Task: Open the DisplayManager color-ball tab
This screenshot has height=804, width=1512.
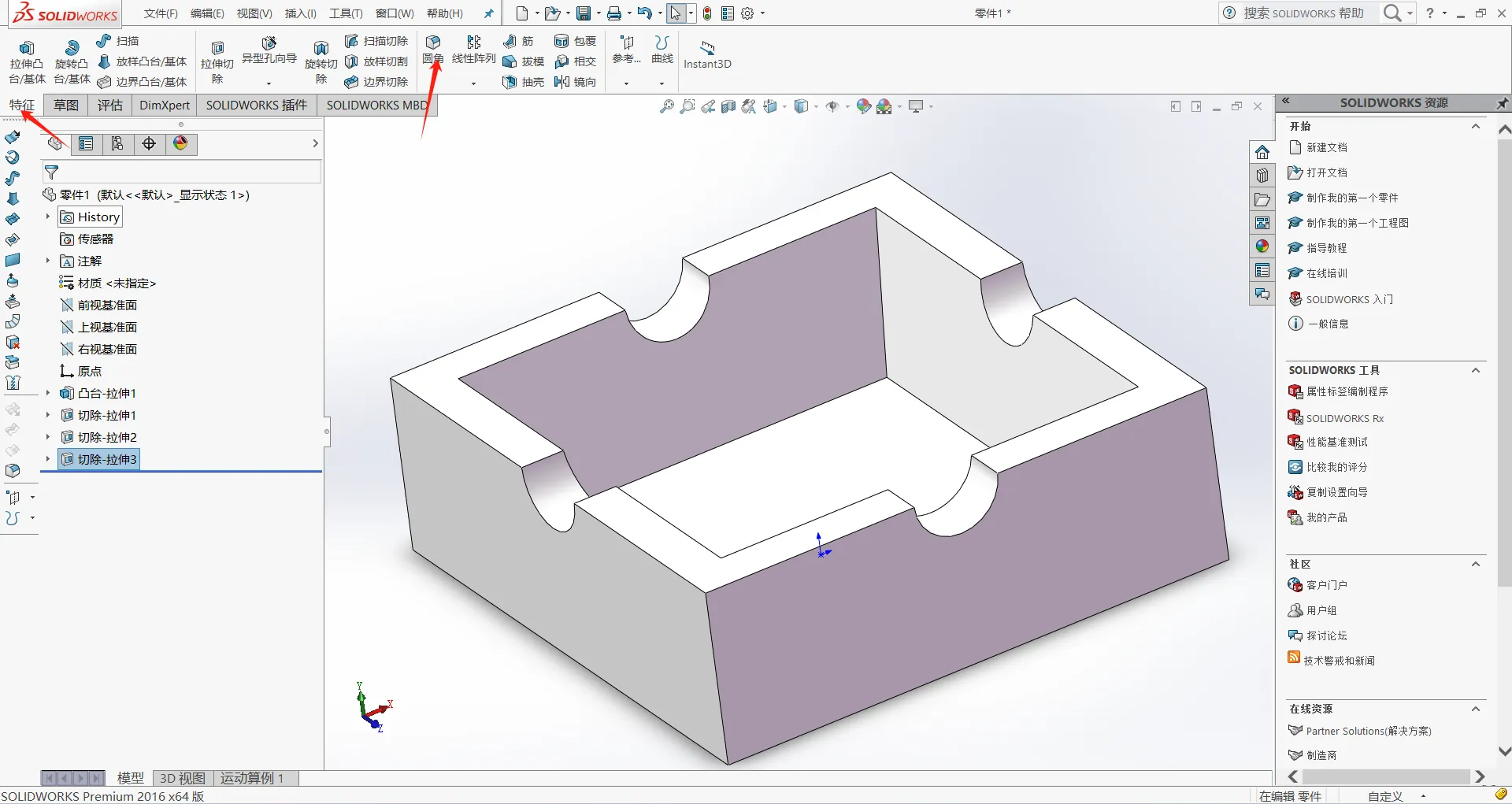Action: coord(180,143)
